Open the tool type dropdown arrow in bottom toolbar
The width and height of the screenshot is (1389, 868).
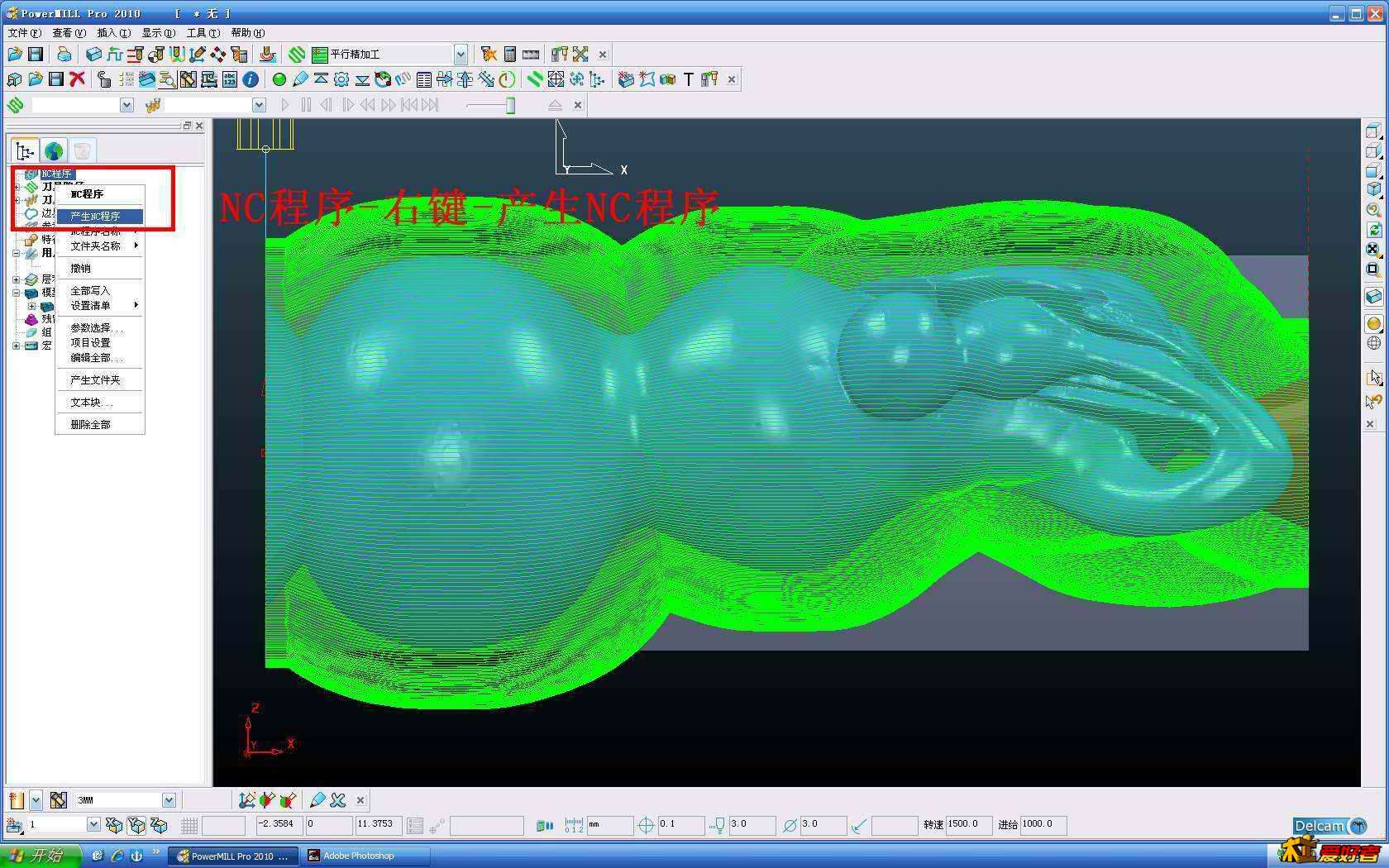click(x=36, y=800)
